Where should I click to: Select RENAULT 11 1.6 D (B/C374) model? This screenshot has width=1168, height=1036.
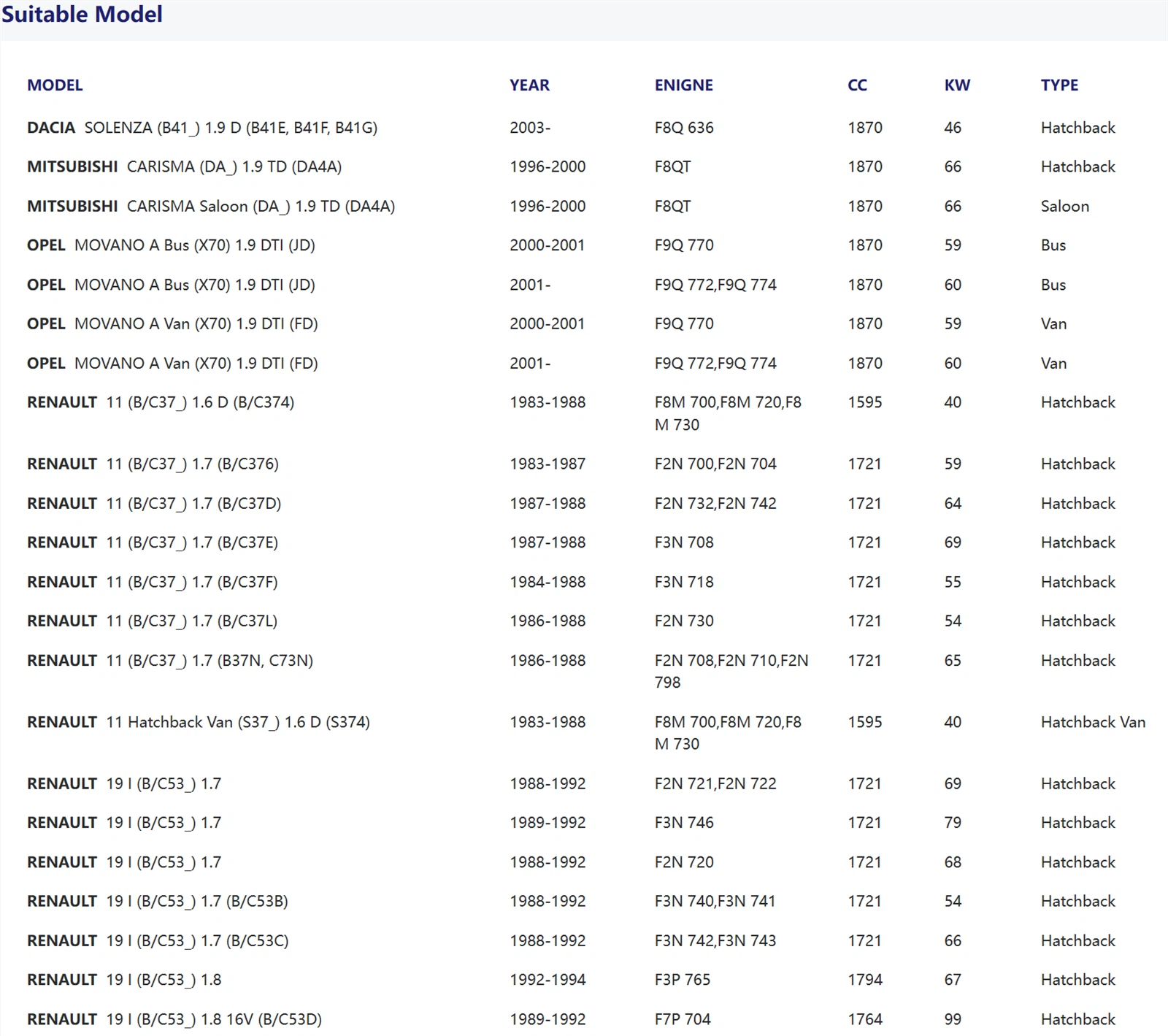click(x=161, y=402)
